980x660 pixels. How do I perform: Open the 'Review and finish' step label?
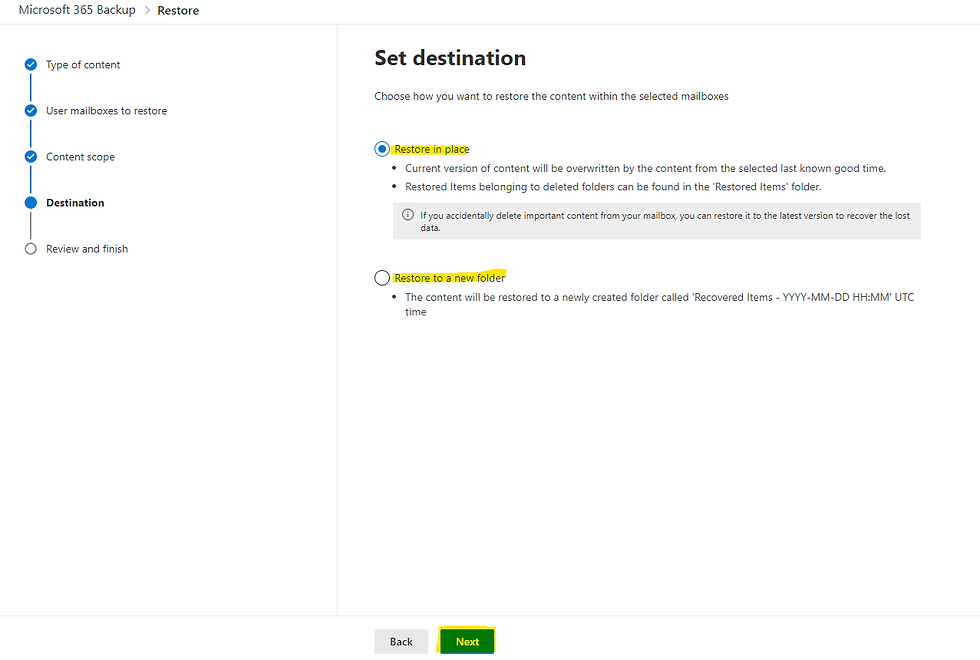coord(87,249)
